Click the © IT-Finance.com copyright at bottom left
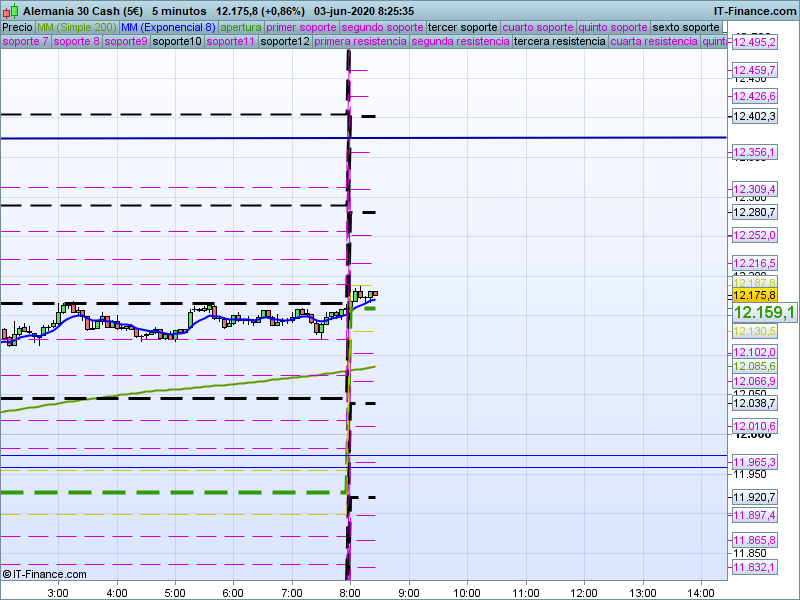Image resolution: width=800 pixels, height=600 pixels. coord(45,574)
